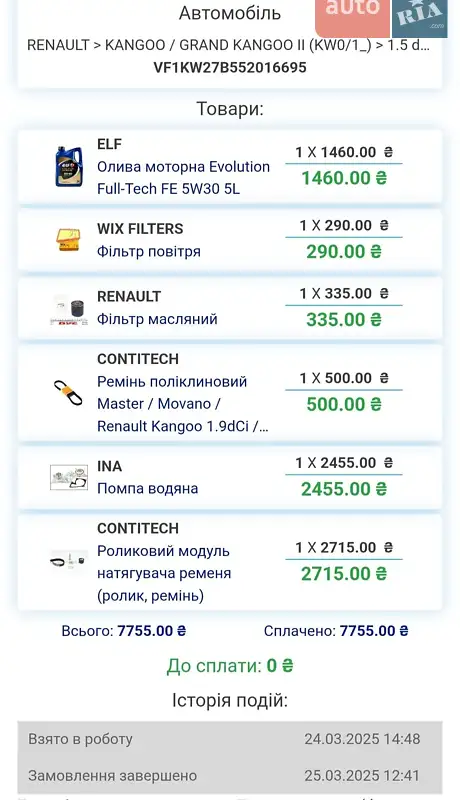The image size is (460, 800).
Task: Open the Фільтр масляний product link
Action: coord(158,319)
